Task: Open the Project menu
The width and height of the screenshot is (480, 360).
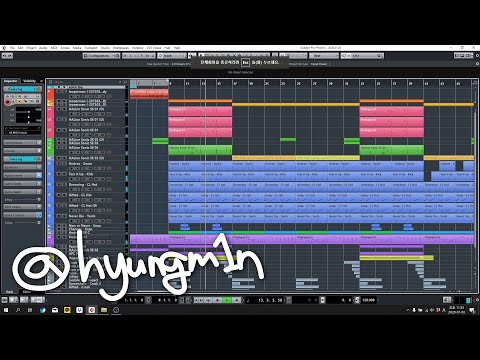Action: (x=31, y=48)
